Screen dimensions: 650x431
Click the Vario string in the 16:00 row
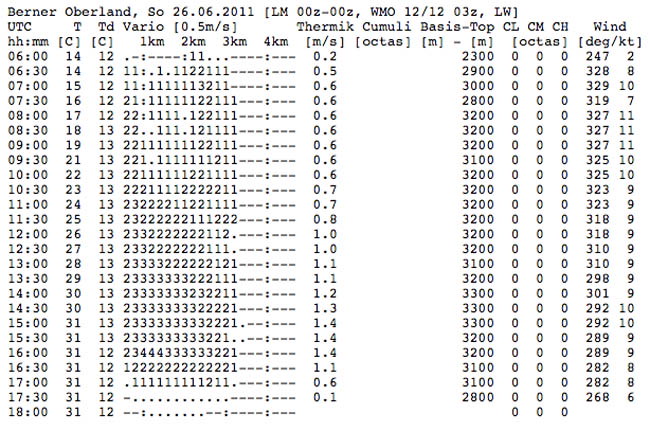209,353
